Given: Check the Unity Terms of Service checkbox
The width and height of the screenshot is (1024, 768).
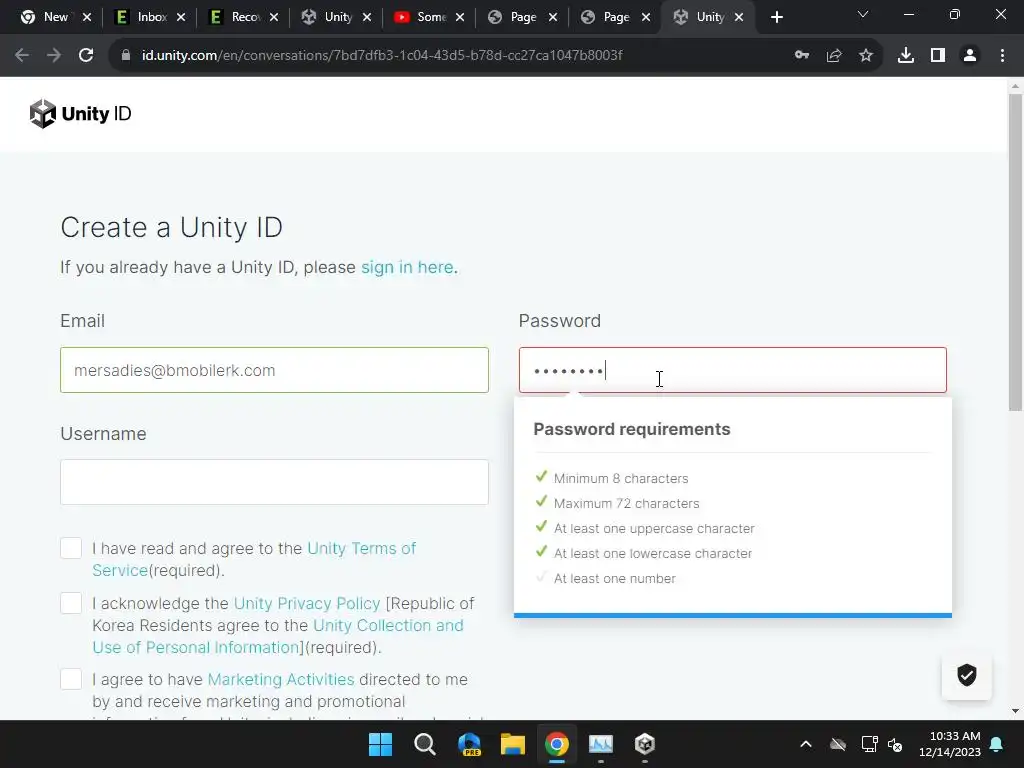Looking at the screenshot, I should [x=71, y=548].
